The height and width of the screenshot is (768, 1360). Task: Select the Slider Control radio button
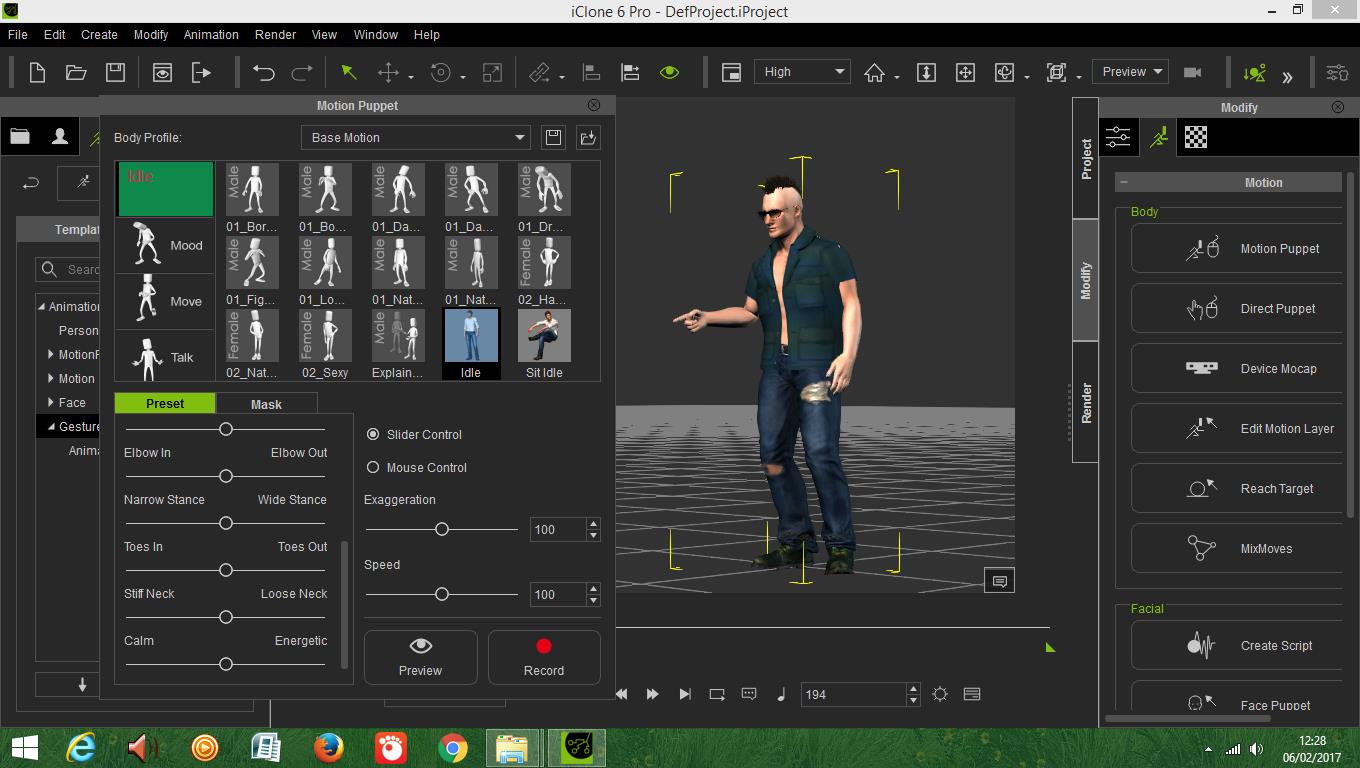pos(373,434)
